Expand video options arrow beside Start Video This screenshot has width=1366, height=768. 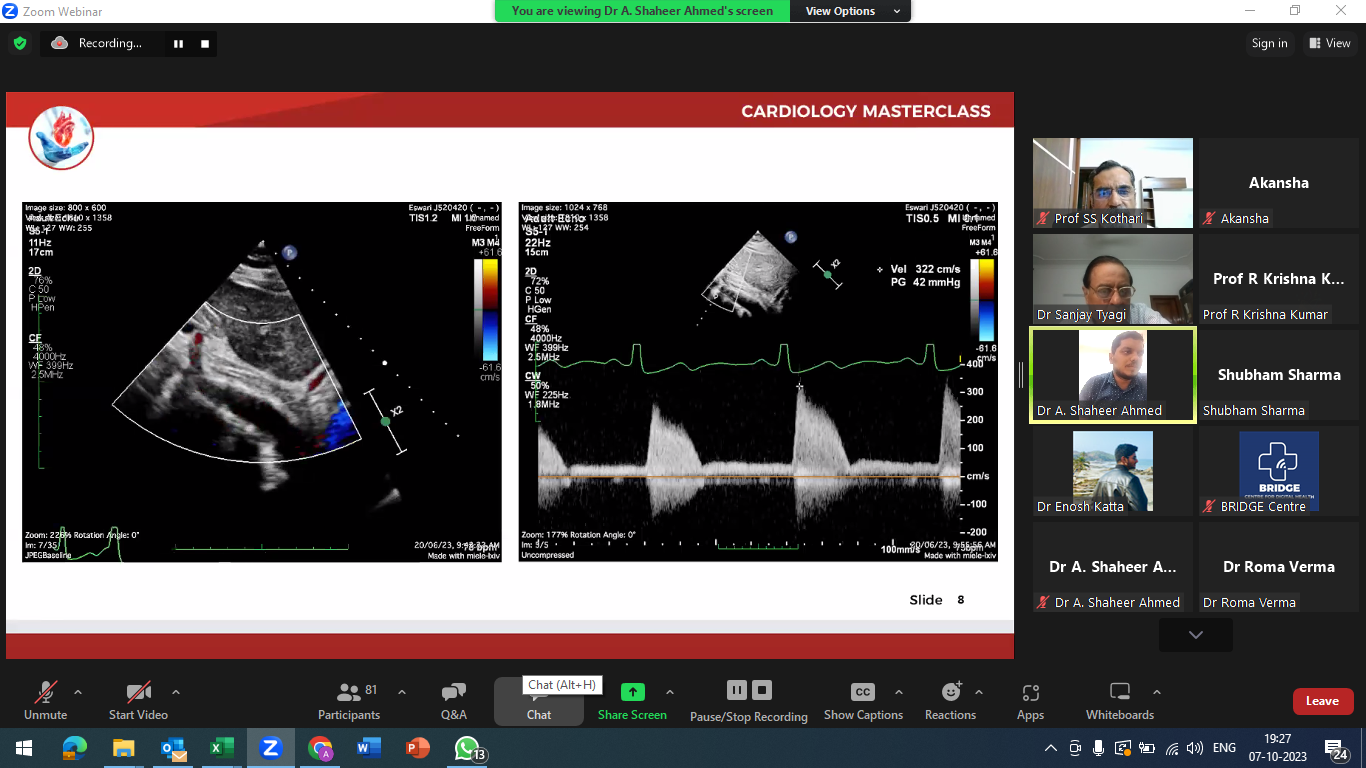[176, 692]
